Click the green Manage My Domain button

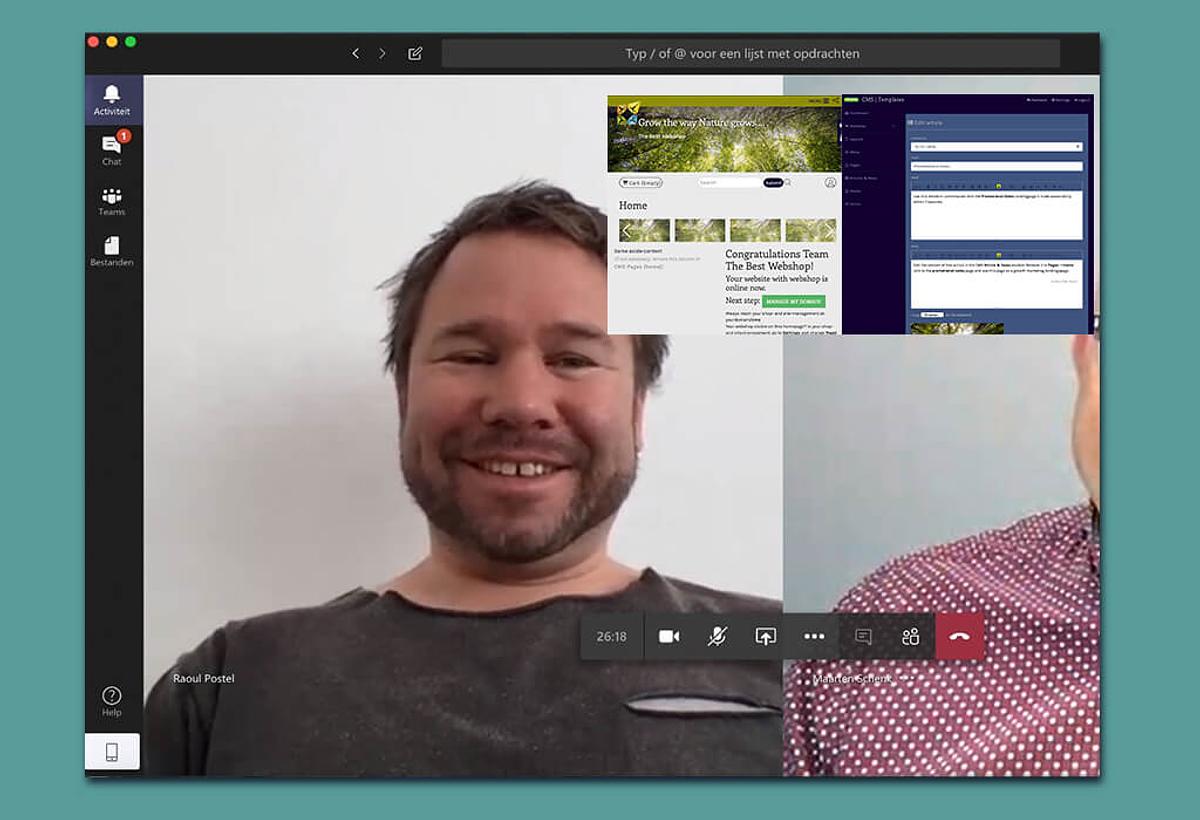click(793, 301)
